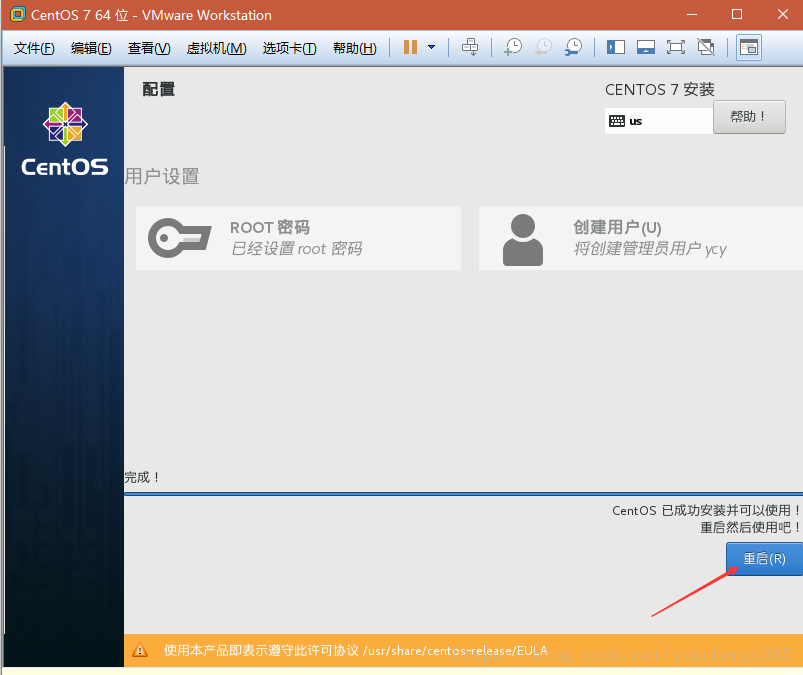Open the 文件(F) menu
This screenshot has height=675, width=803.
tap(34, 48)
